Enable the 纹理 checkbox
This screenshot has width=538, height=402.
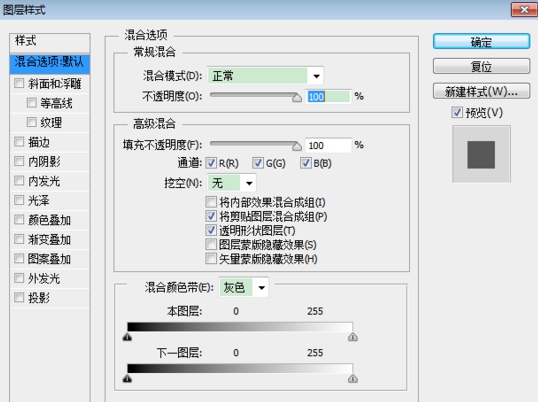pyautogui.click(x=32, y=122)
